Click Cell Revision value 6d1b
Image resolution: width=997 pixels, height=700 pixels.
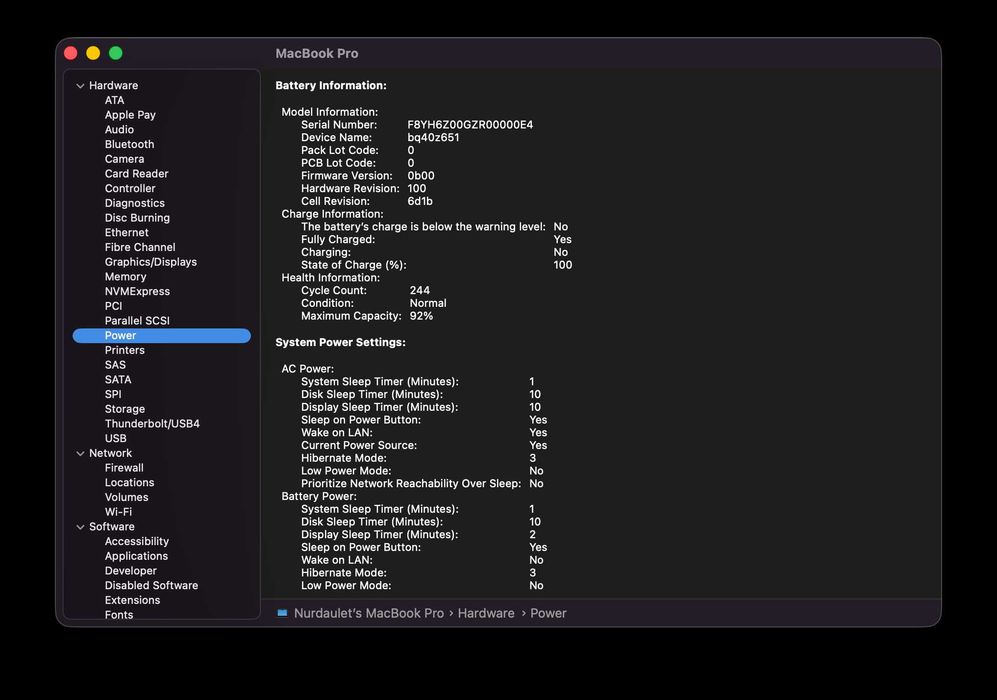pos(420,202)
